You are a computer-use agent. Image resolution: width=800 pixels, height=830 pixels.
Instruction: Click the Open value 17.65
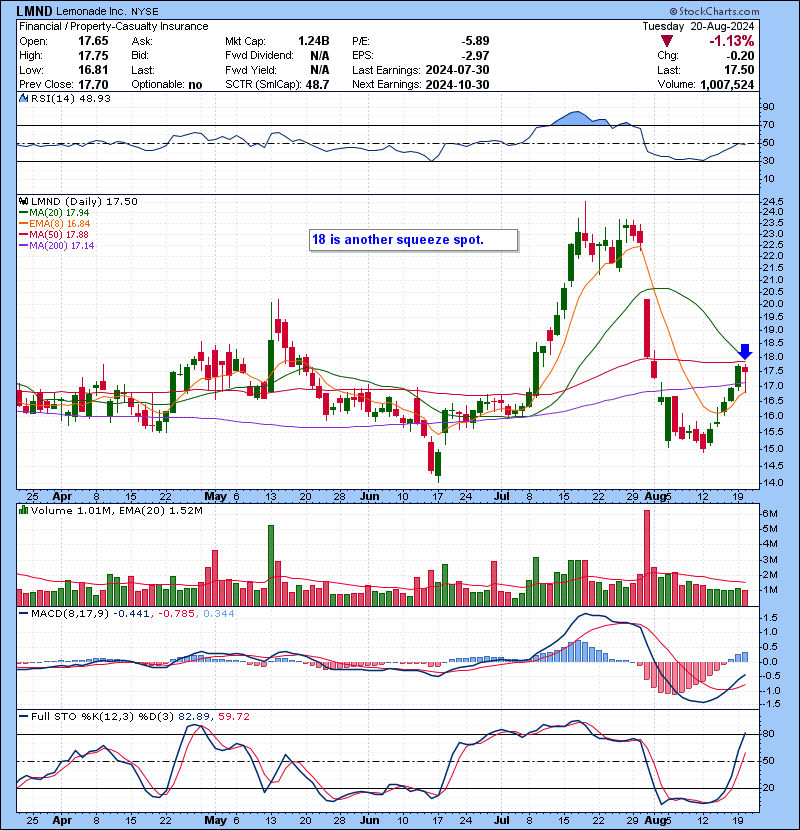coord(93,41)
